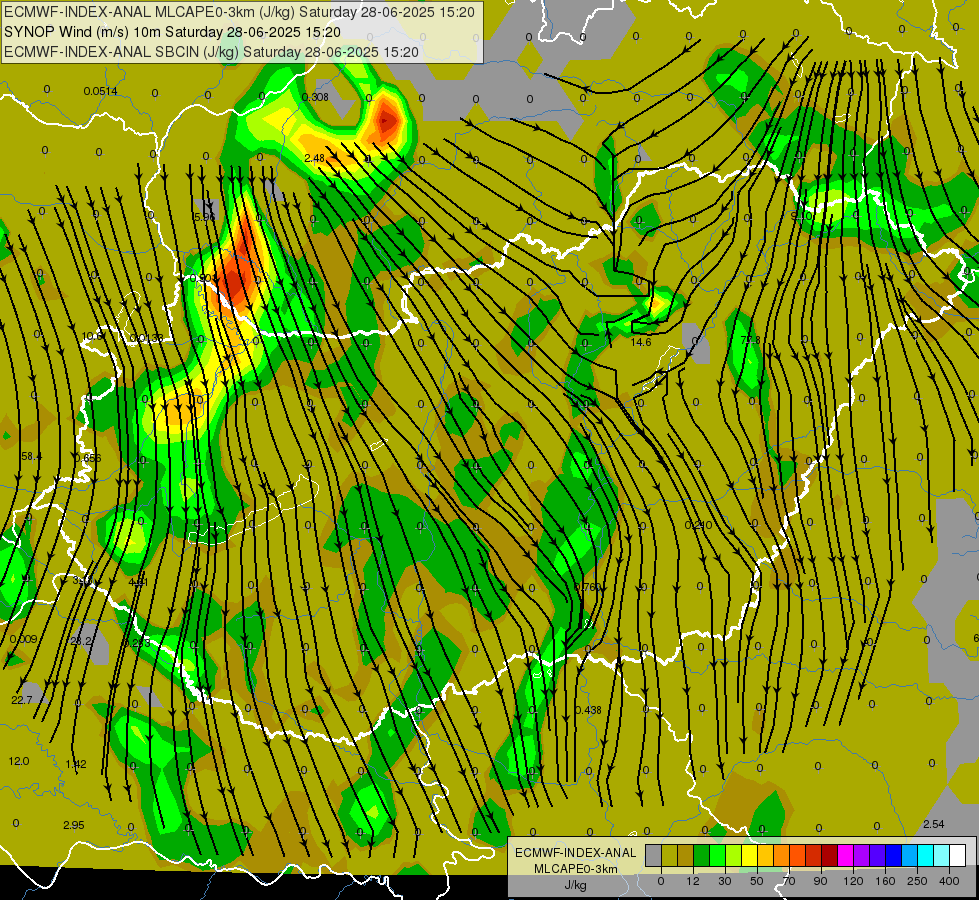Click the gray swatch in the color legend
The height and width of the screenshot is (900, 979).
coord(654,855)
